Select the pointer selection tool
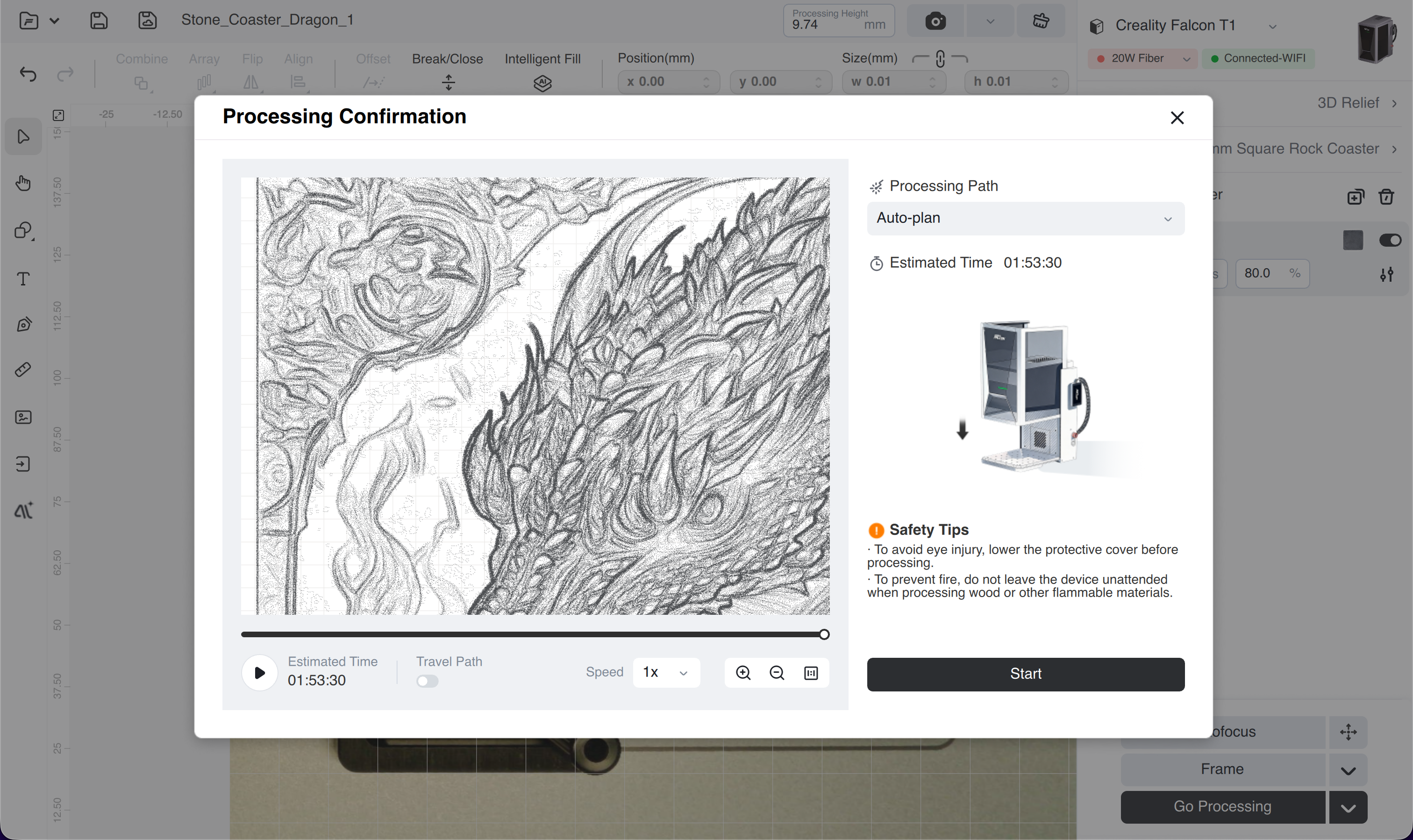 pyautogui.click(x=23, y=136)
